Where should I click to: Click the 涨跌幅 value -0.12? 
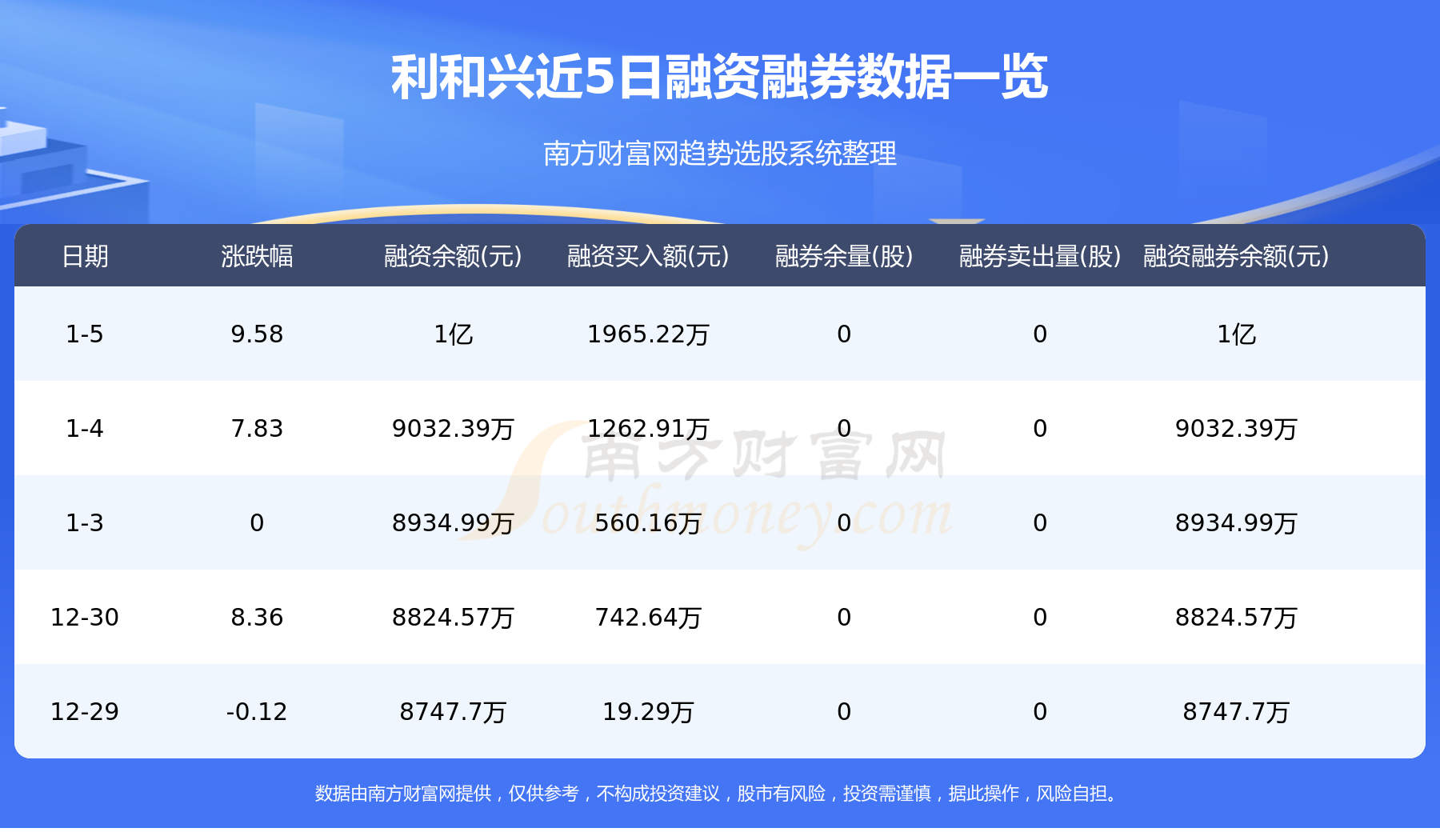coord(257,712)
